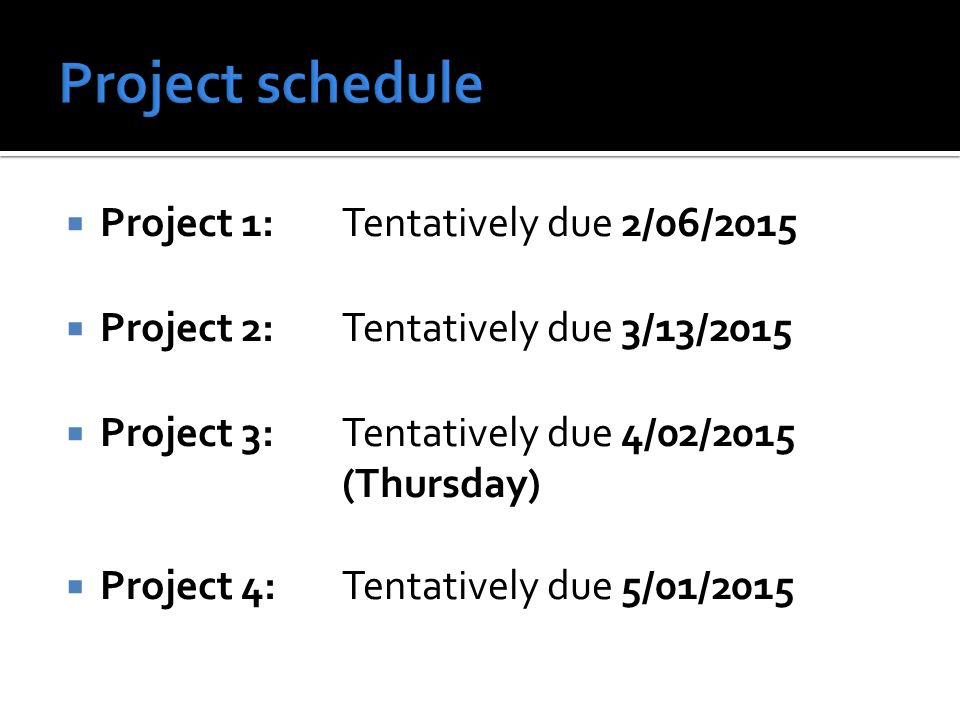Click the Project 3 bullet marker
Screen dimensions: 960x720
(76, 434)
